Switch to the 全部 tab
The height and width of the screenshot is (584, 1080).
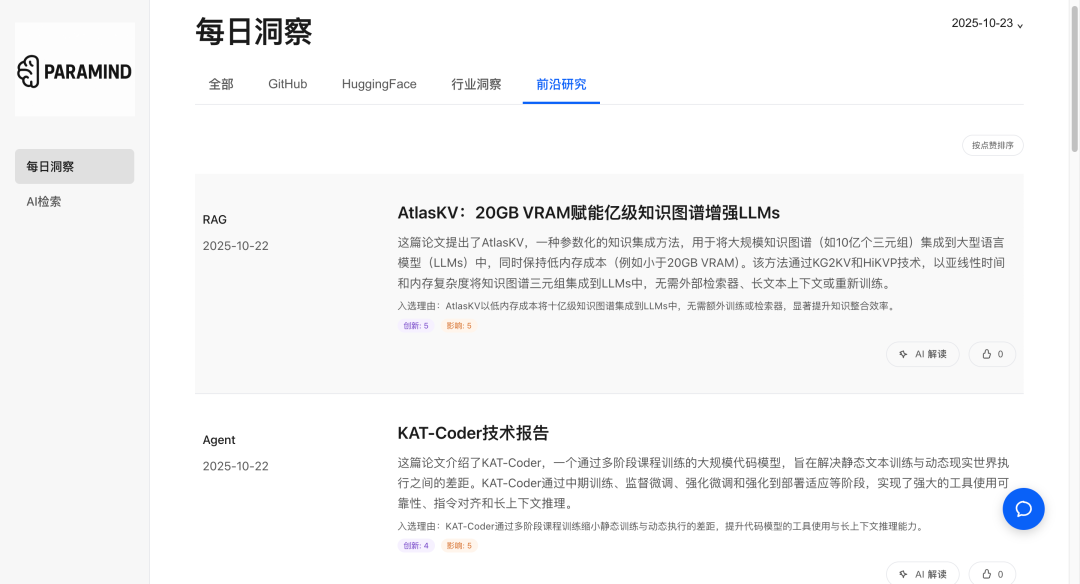(x=221, y=84)
